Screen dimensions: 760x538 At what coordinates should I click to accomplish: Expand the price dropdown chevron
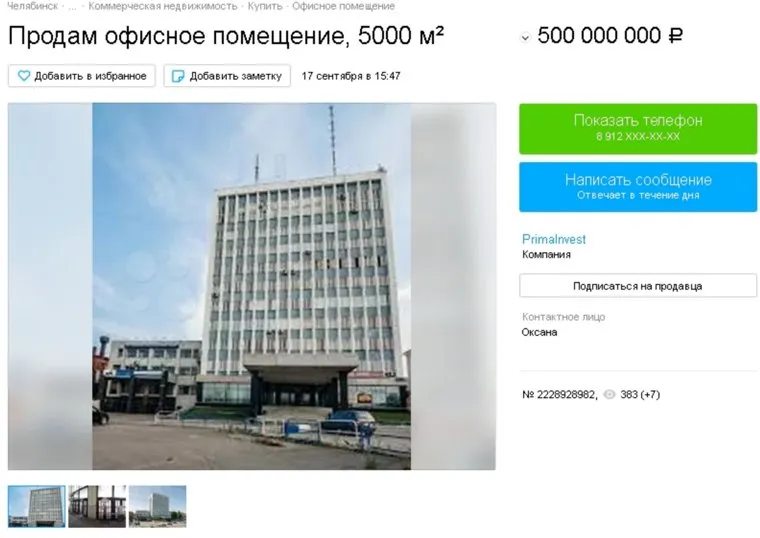[x=525, y=37]
